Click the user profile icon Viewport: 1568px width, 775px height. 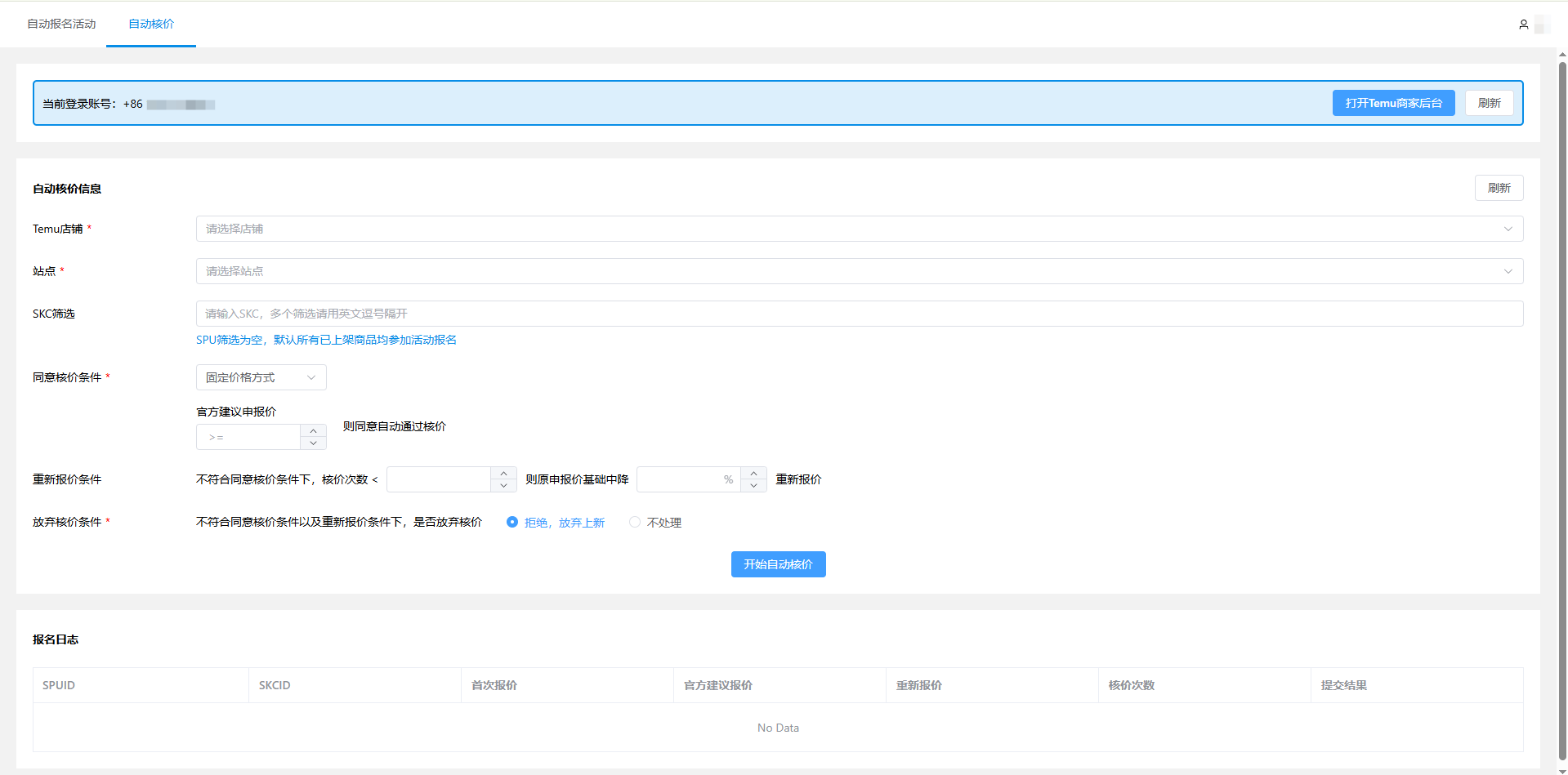(x=1524, y=24)
